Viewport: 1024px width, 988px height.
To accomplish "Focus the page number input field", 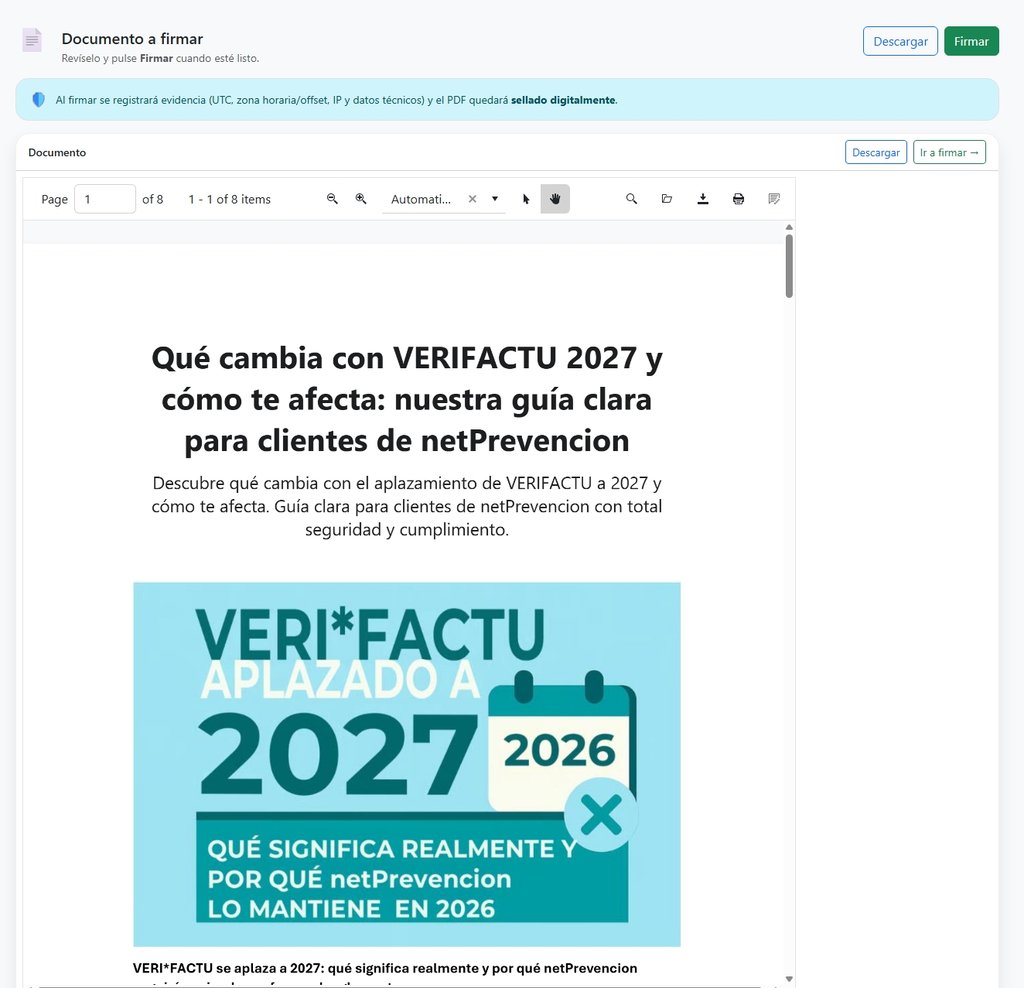I will coord(104,199).
